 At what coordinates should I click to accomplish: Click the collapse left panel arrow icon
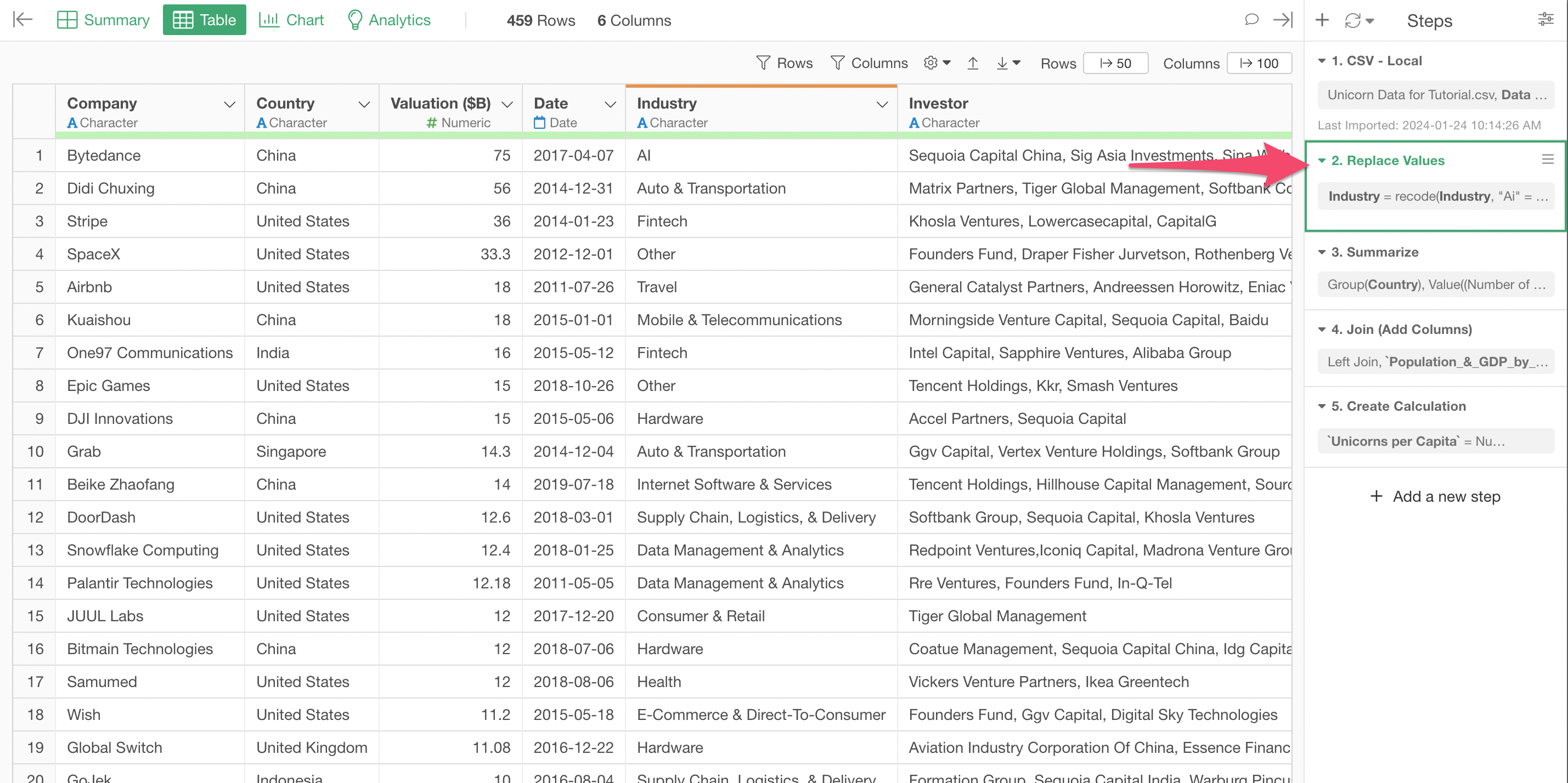click(x=22, y=20)
